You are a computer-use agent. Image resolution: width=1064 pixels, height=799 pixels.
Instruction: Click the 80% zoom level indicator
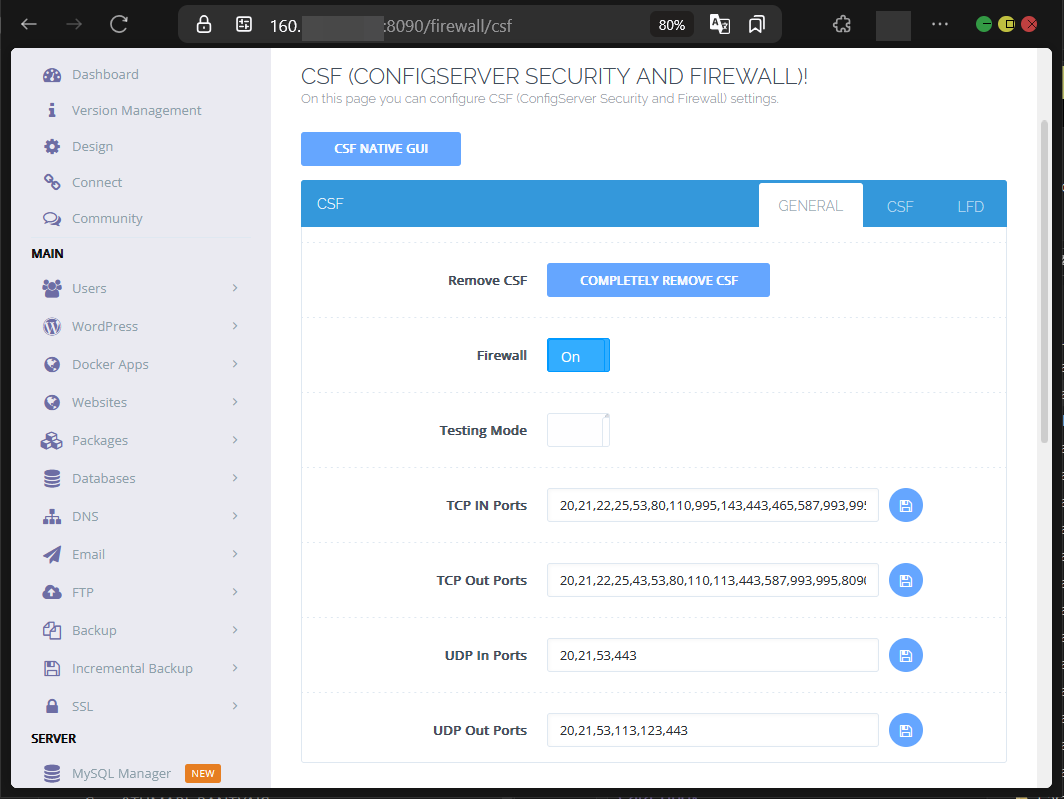(x=672, y=25)
